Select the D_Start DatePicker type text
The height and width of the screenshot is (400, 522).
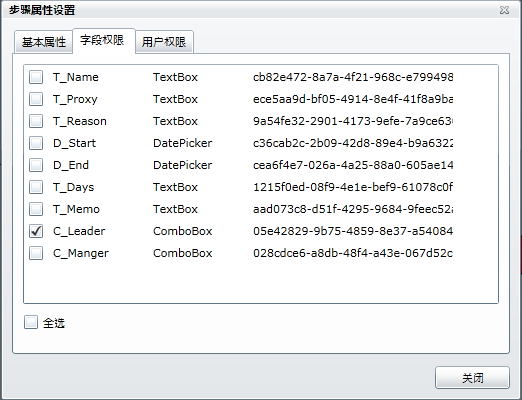(x=182, y=143)
